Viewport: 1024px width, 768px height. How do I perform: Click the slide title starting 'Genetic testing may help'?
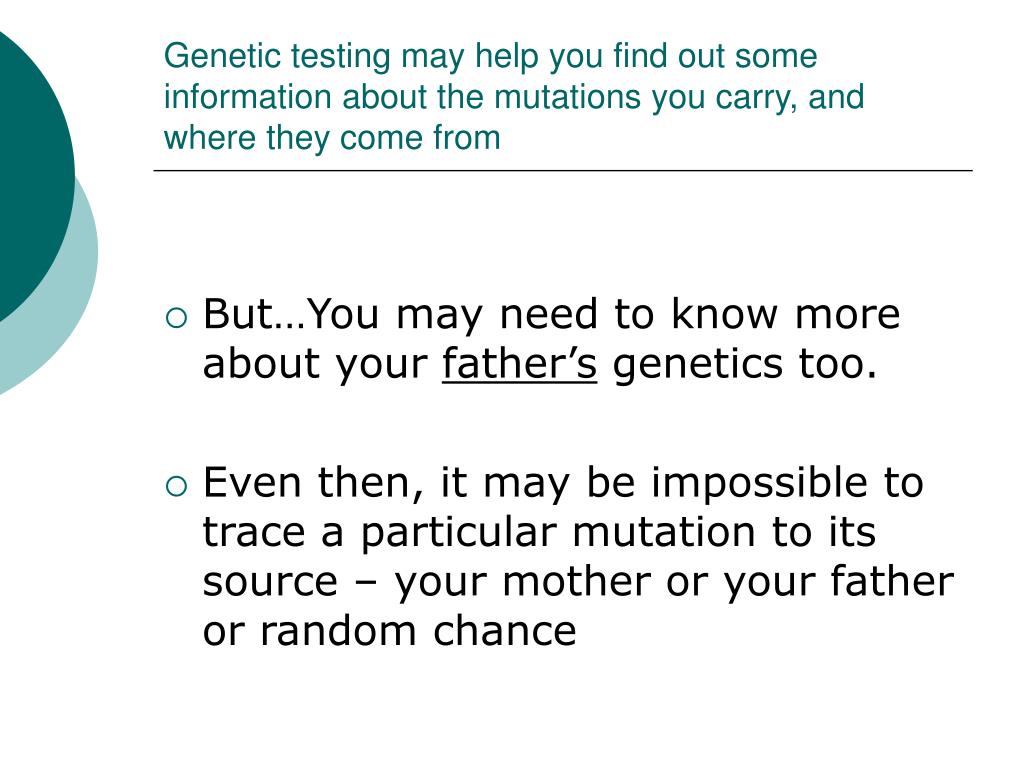(x=514, y=97)
